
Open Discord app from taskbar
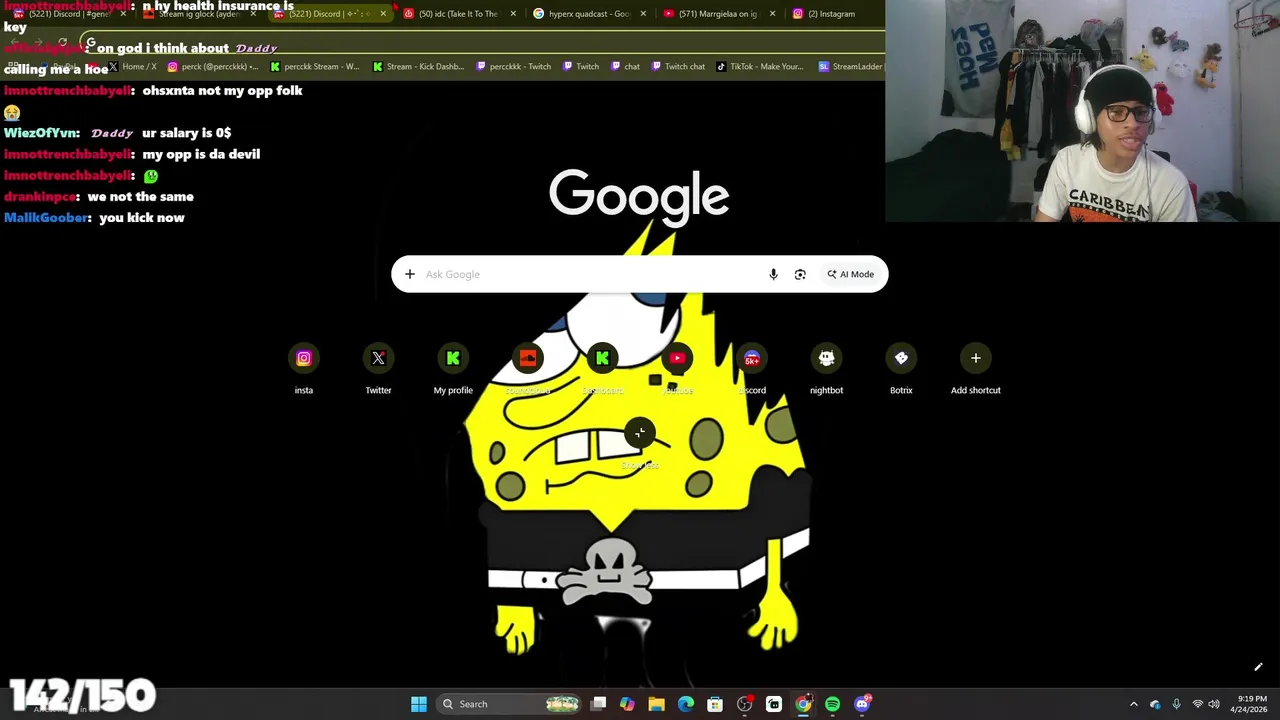pos(862,704)
